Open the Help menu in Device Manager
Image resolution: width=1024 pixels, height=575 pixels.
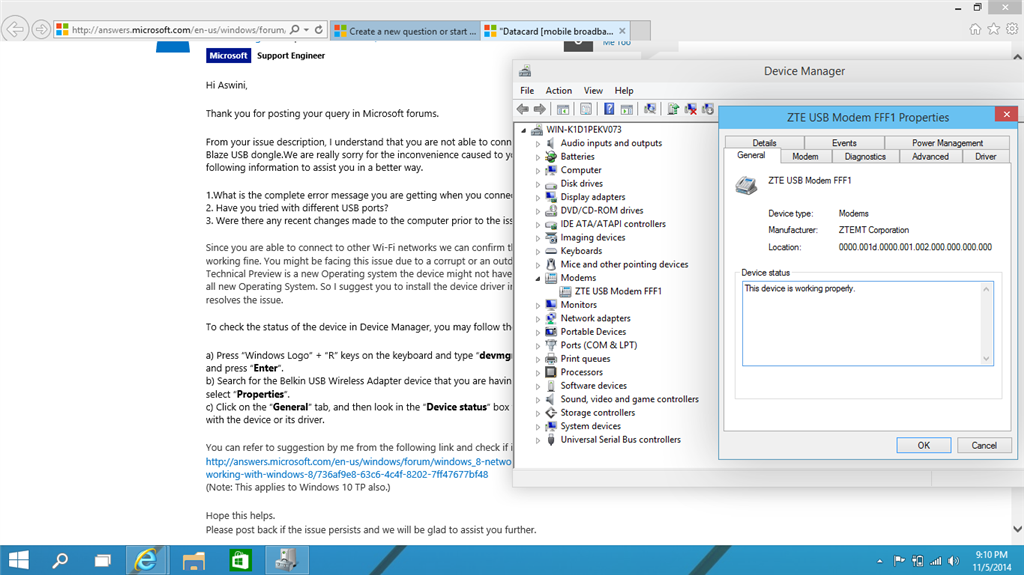point(624,91)
